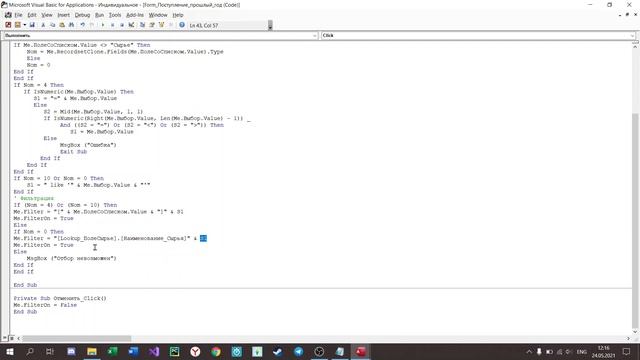
Task: Open the Debug menu
Action: click(x=82, y=15)
